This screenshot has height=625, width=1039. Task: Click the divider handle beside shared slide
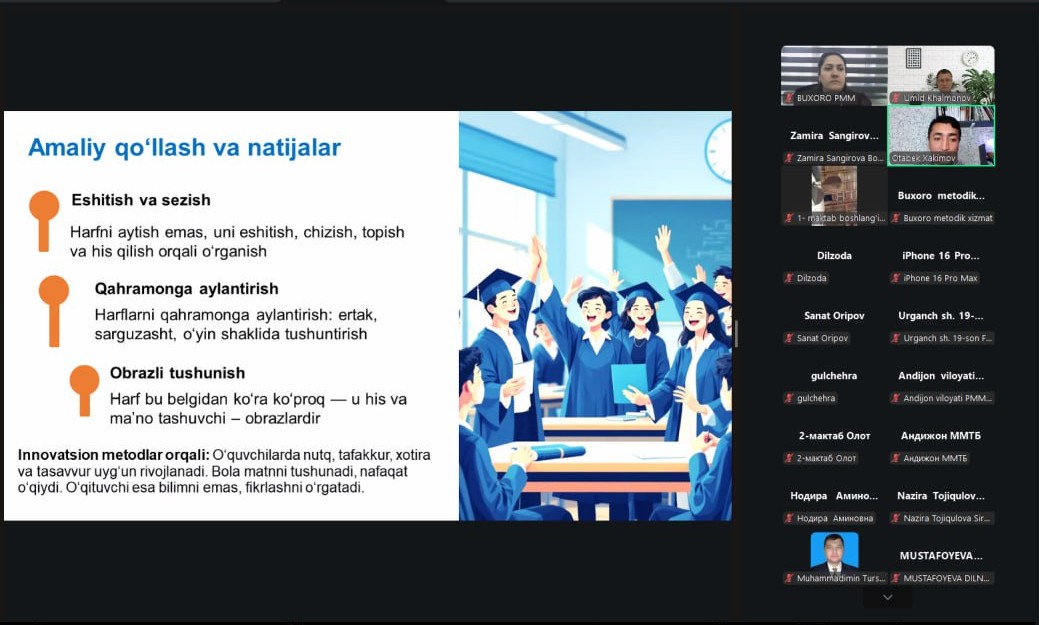(736, 333)
